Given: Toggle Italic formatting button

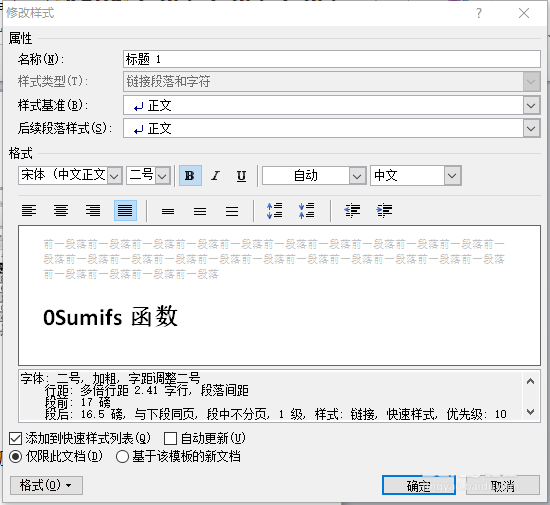Looking at the screenshot, I should [215, 175].
